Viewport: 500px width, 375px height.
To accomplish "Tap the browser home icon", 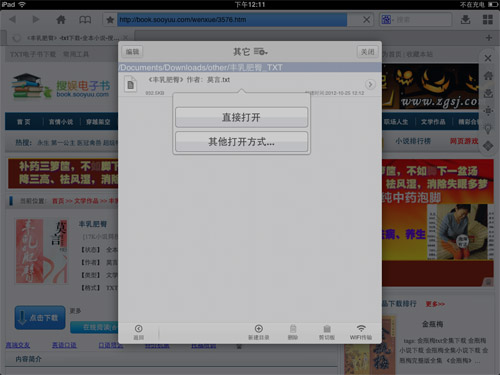I will point(61,19).
